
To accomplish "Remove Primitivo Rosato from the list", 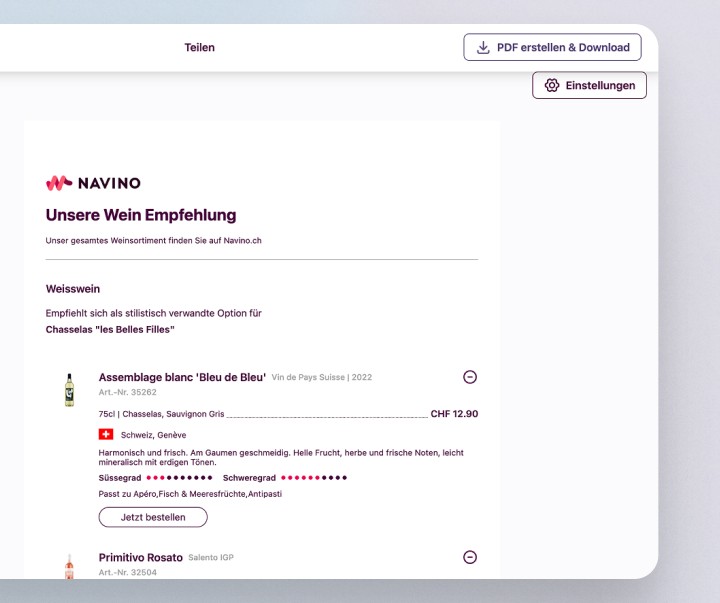I will click(470, 557).
